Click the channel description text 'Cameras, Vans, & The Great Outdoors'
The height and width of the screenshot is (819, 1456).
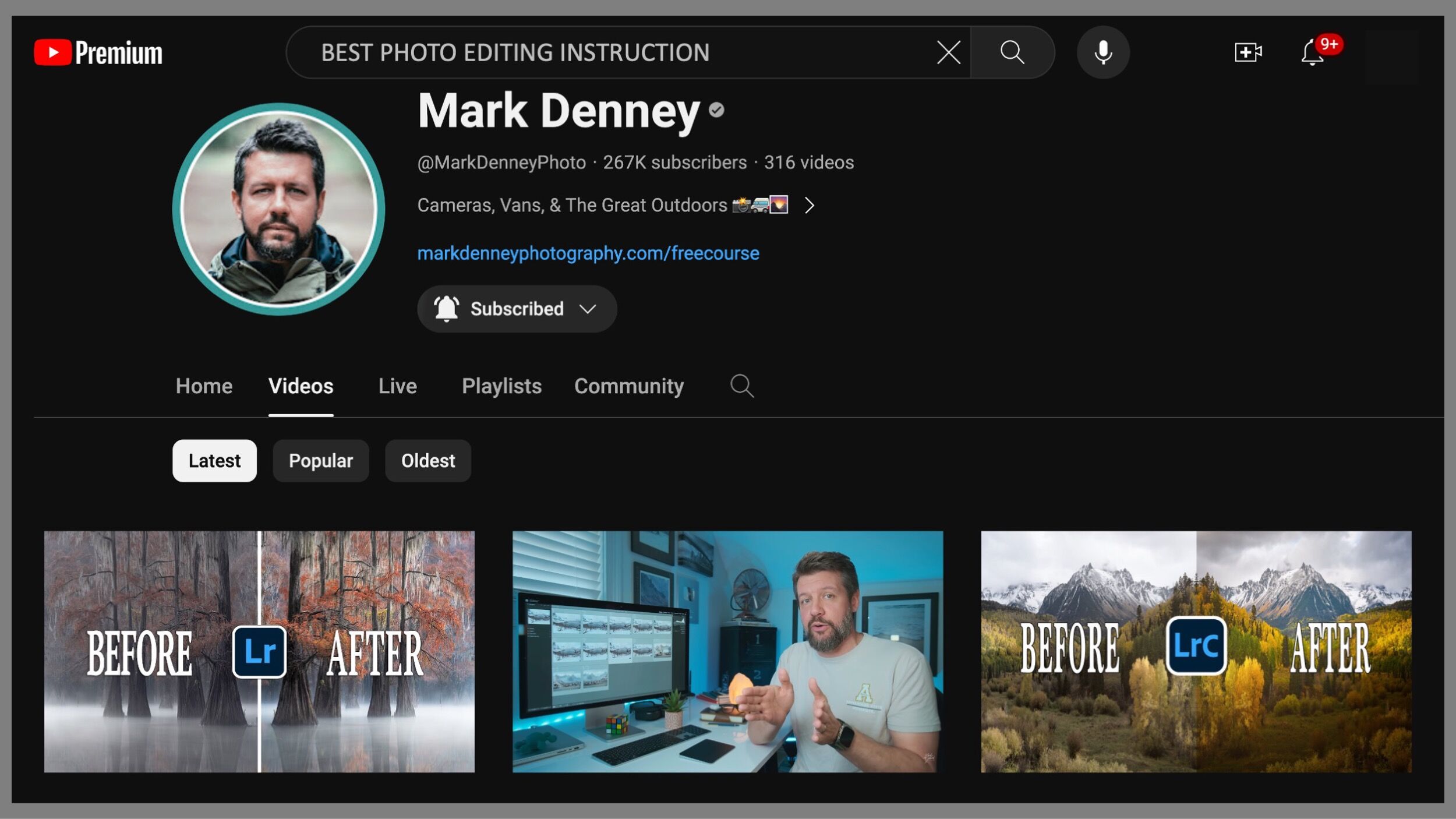pyautogui.click(x=572, y=205)
